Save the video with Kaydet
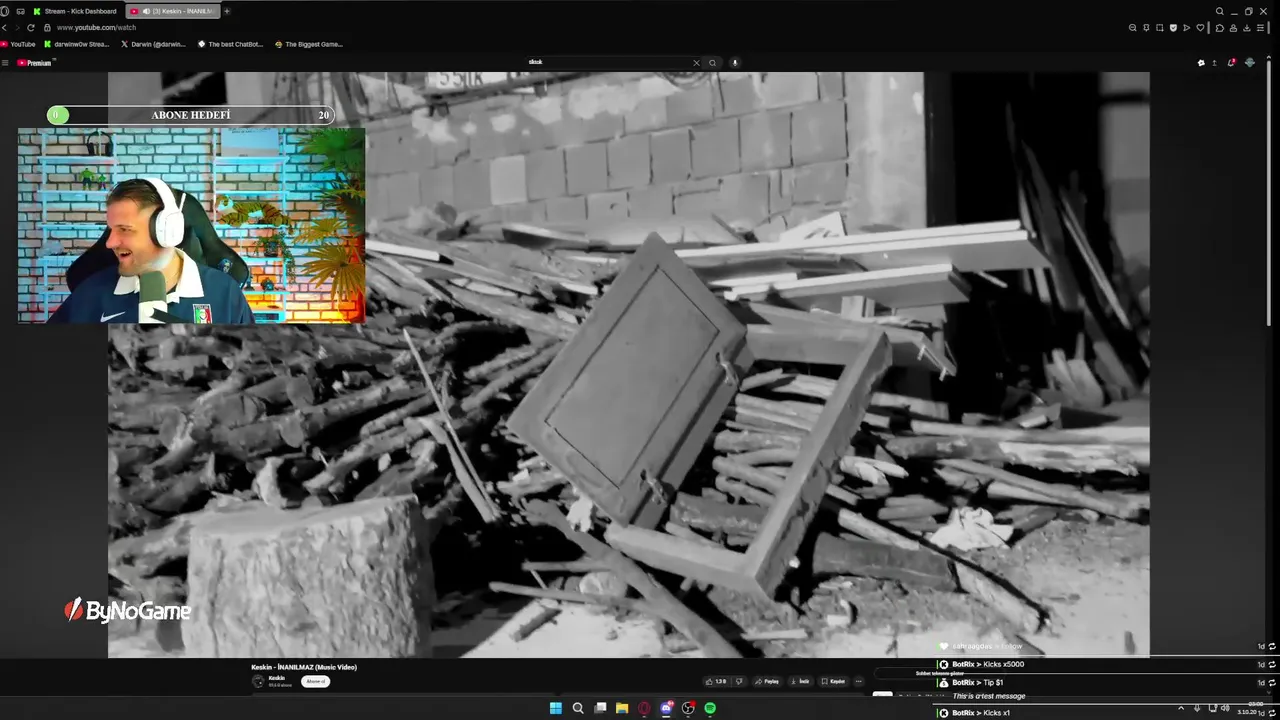1280x720 pixels. pyautogui.click(x=833, y=681)
